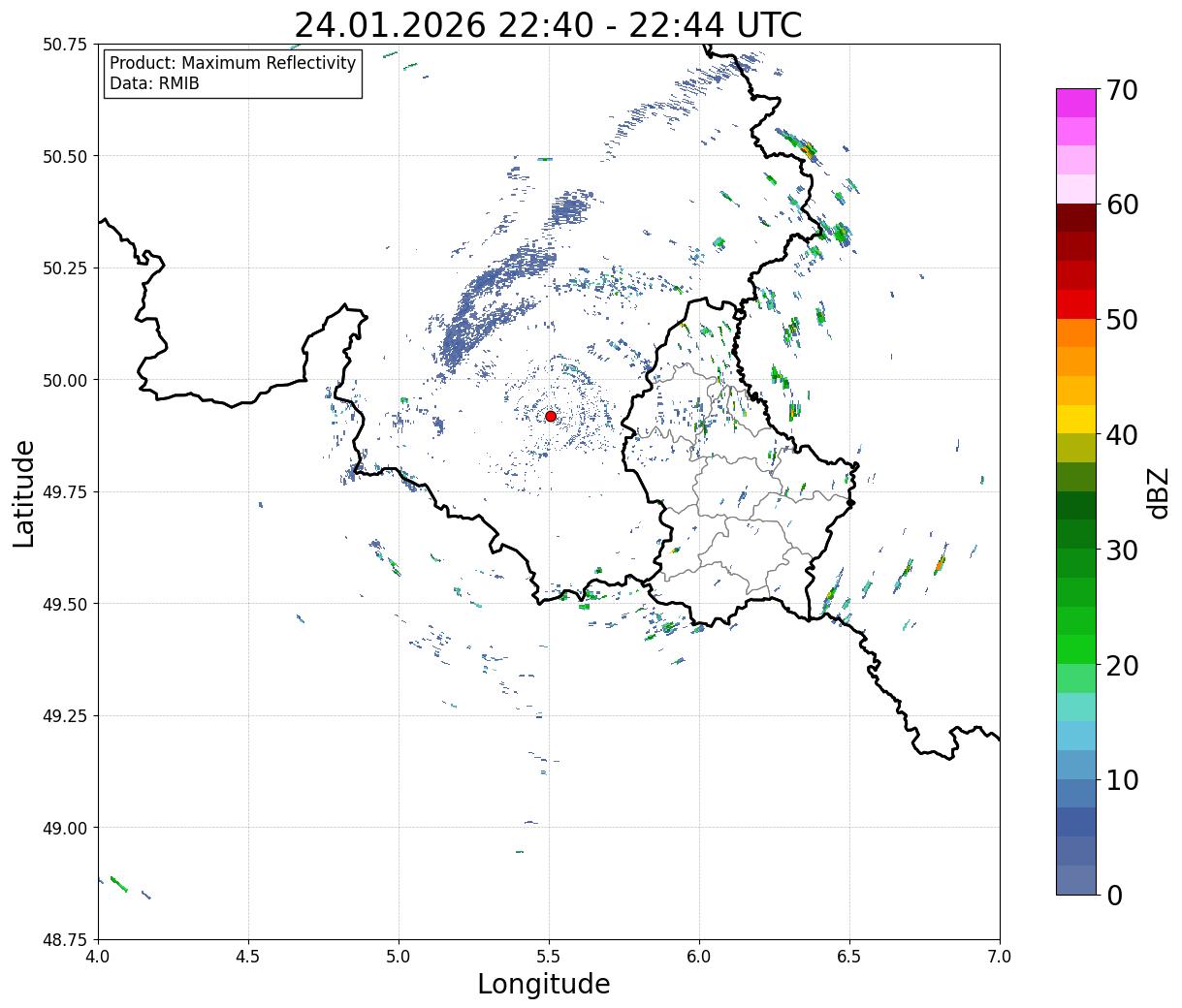Click the colorbar tick label '10'
This screenshot has height=1008, width=1182.
coord(1122,780)
